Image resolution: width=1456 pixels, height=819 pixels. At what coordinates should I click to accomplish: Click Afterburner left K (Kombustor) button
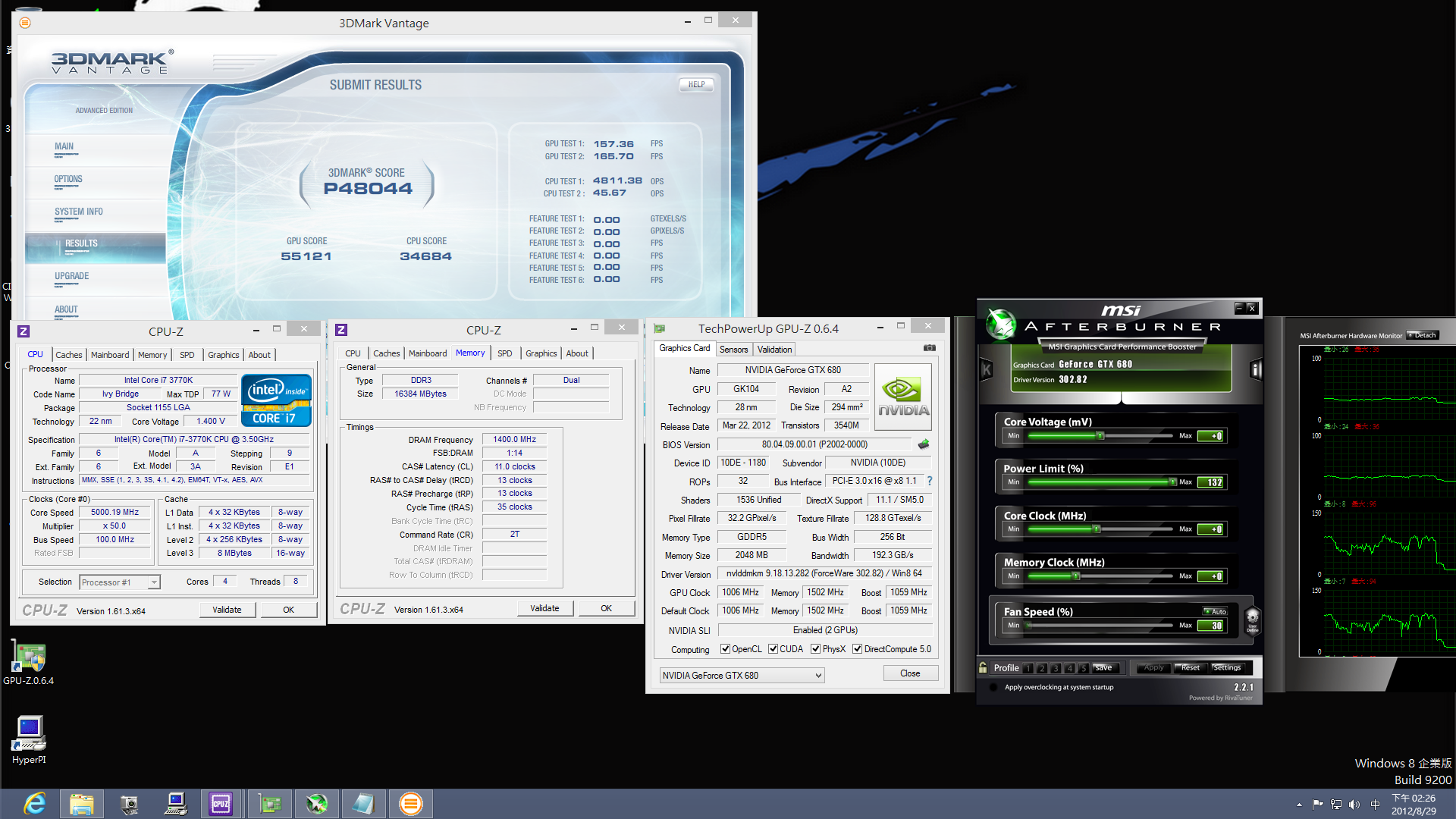987,369
